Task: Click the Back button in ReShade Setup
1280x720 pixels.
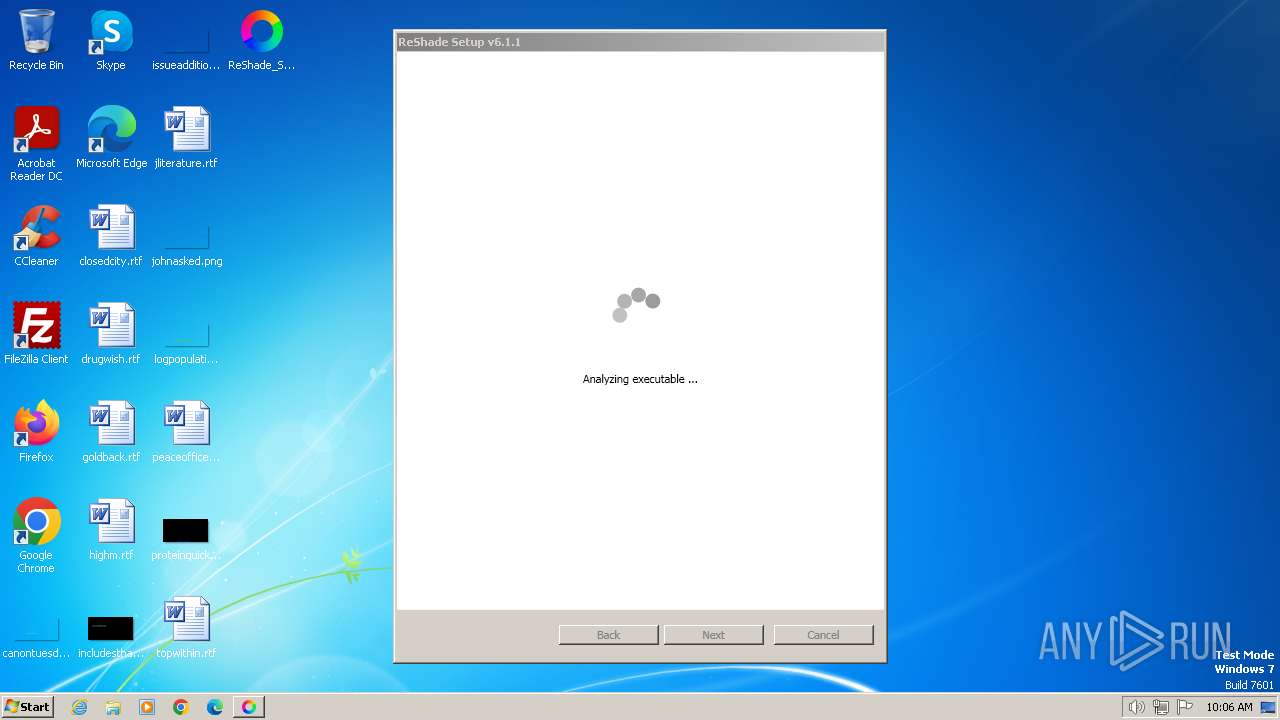Action: click(x=608, y=635)
